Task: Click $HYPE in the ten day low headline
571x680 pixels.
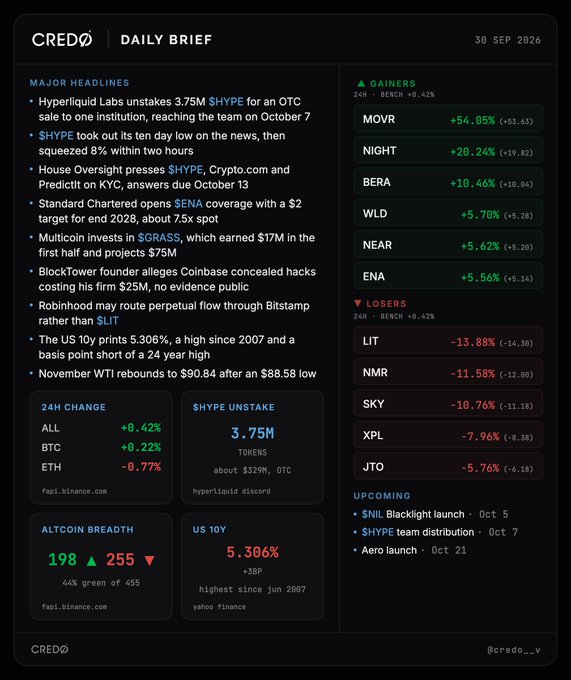Action: point(56,136)
